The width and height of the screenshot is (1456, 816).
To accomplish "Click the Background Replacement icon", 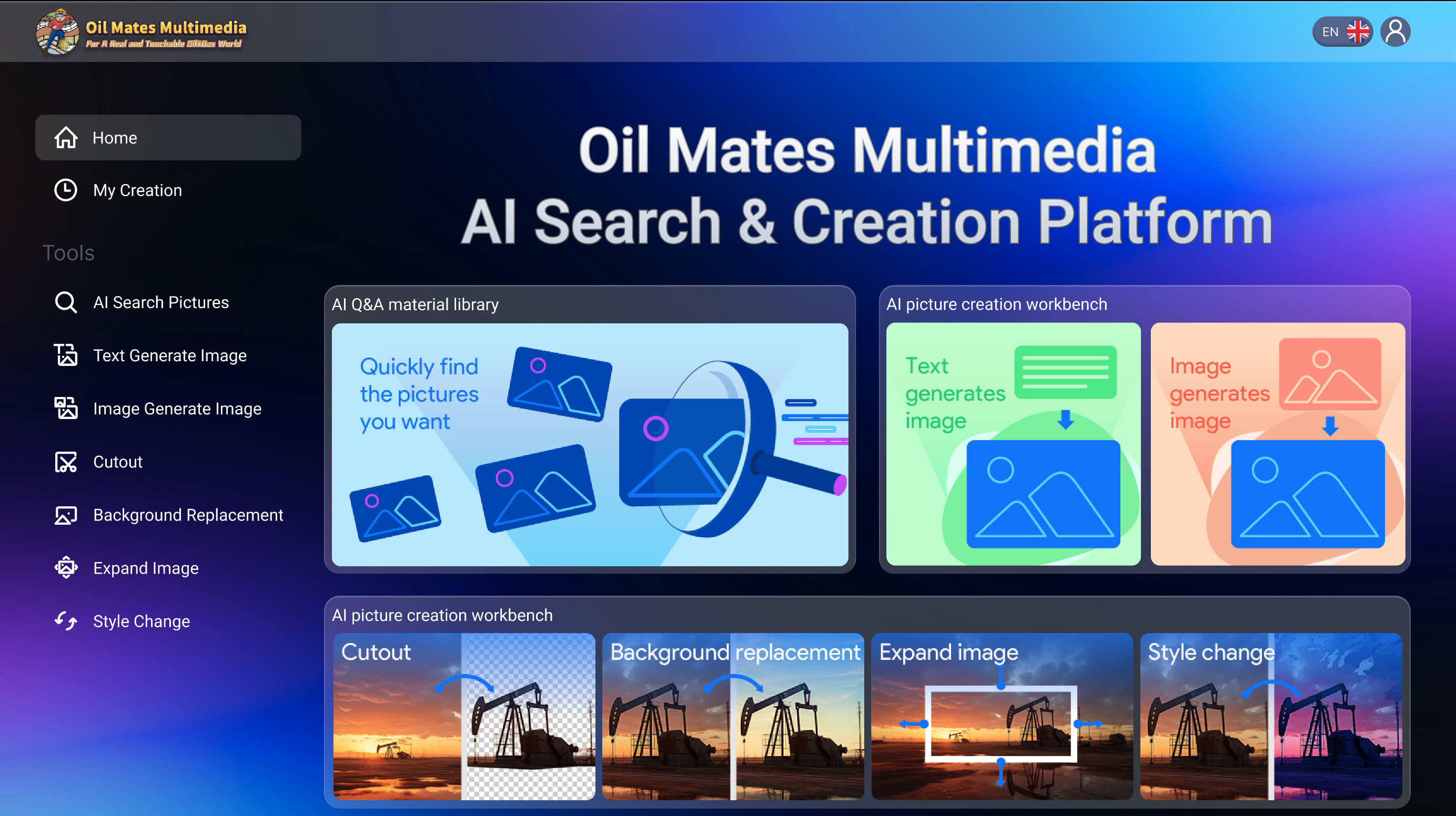I will (66, 515).
